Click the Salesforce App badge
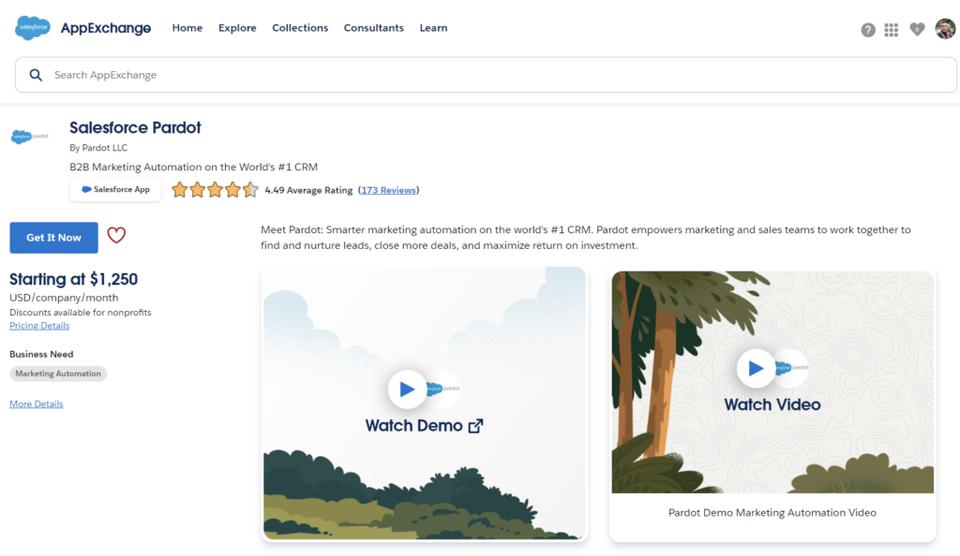 coord(115,190)
